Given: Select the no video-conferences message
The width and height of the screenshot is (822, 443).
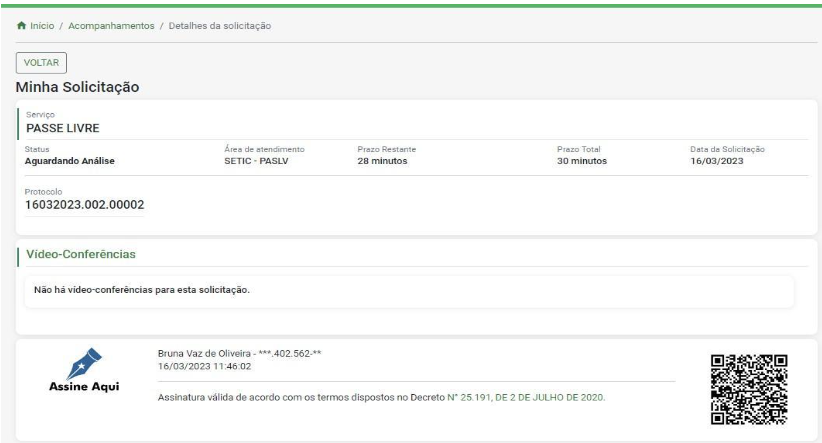Looking at the screenshot, I should [x=142, y=290].
